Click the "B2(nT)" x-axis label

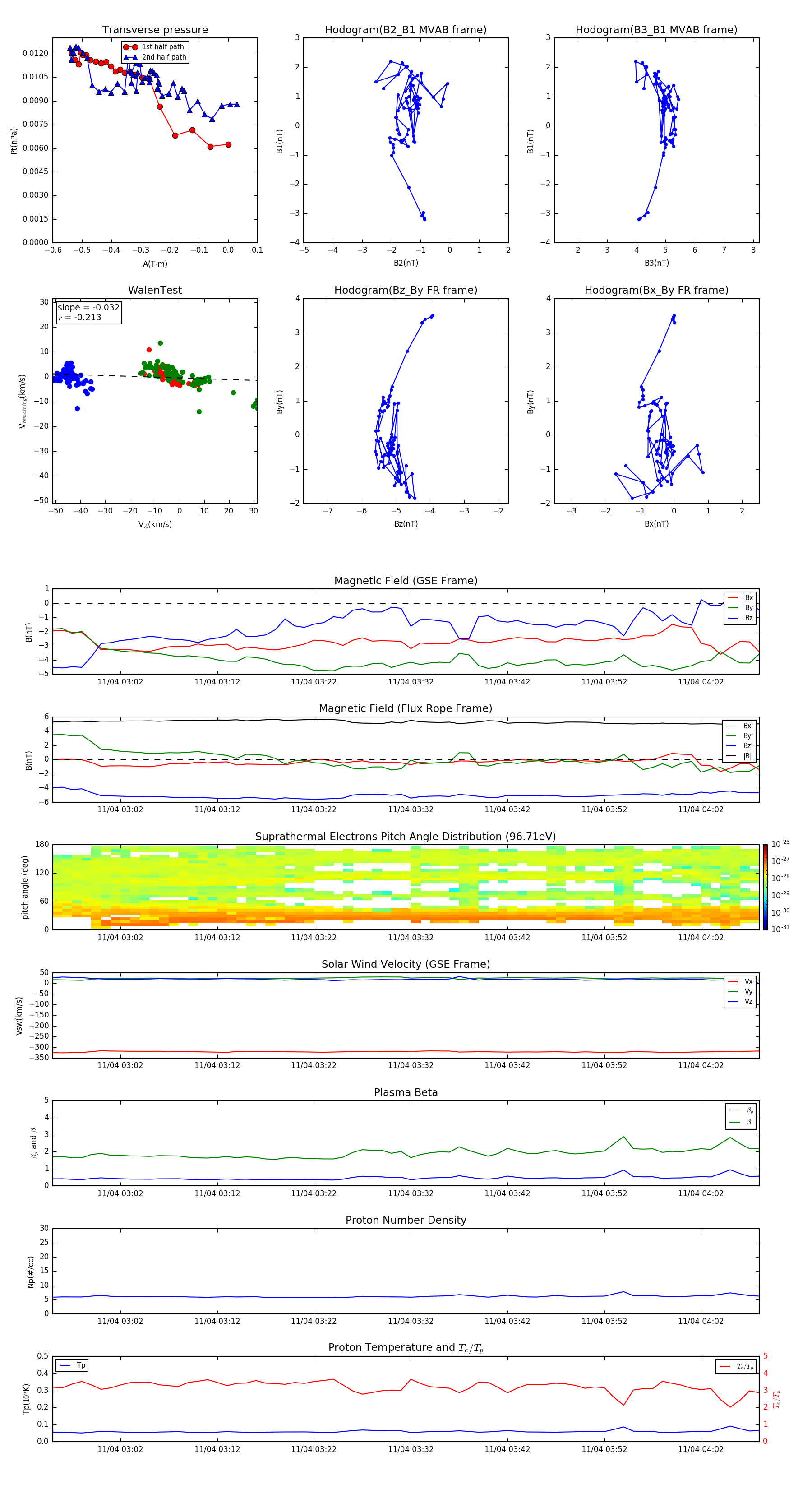[x=406, y=263]
